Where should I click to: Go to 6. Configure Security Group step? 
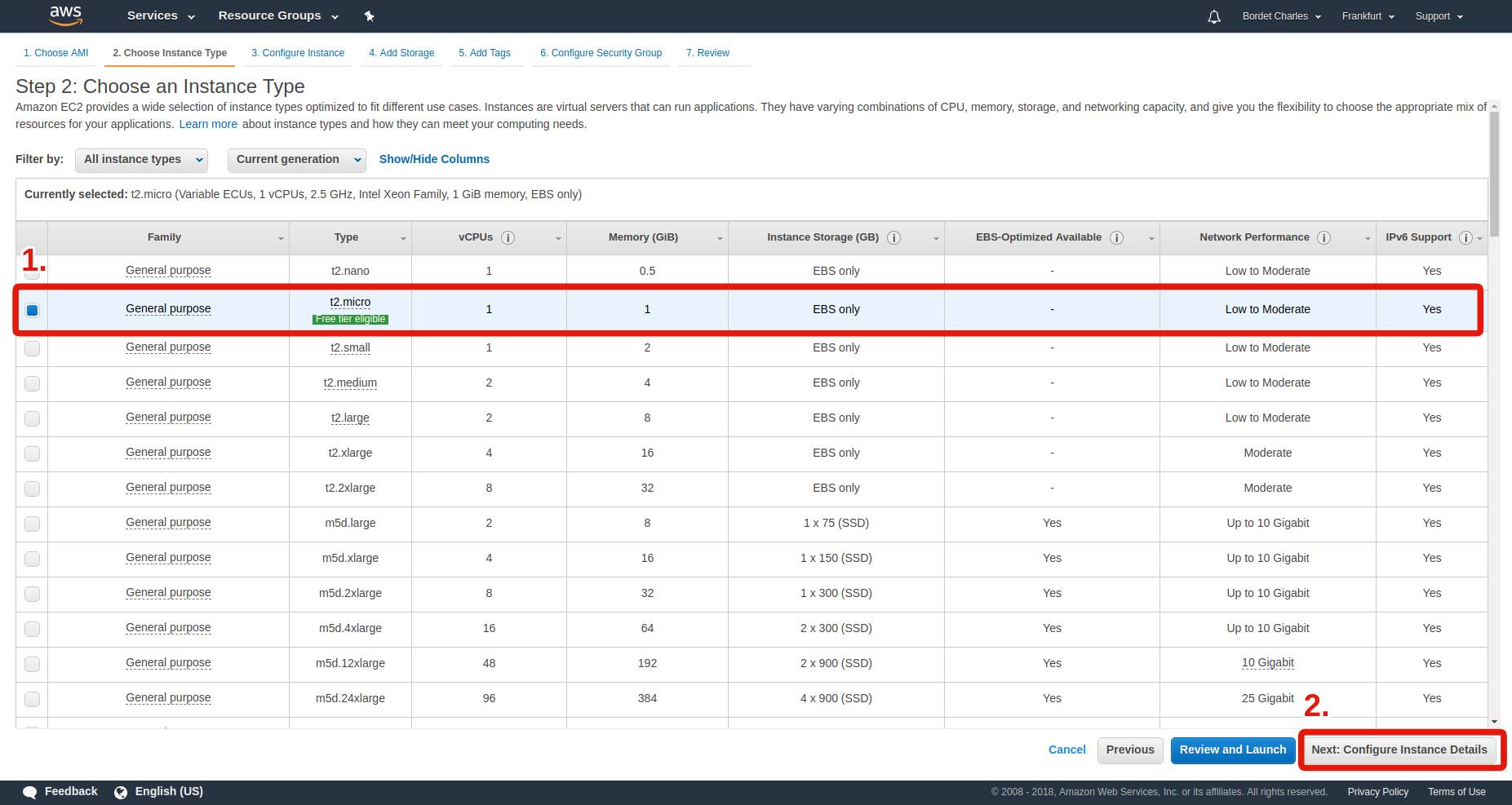pyautogui.click(x=601, y=53)
